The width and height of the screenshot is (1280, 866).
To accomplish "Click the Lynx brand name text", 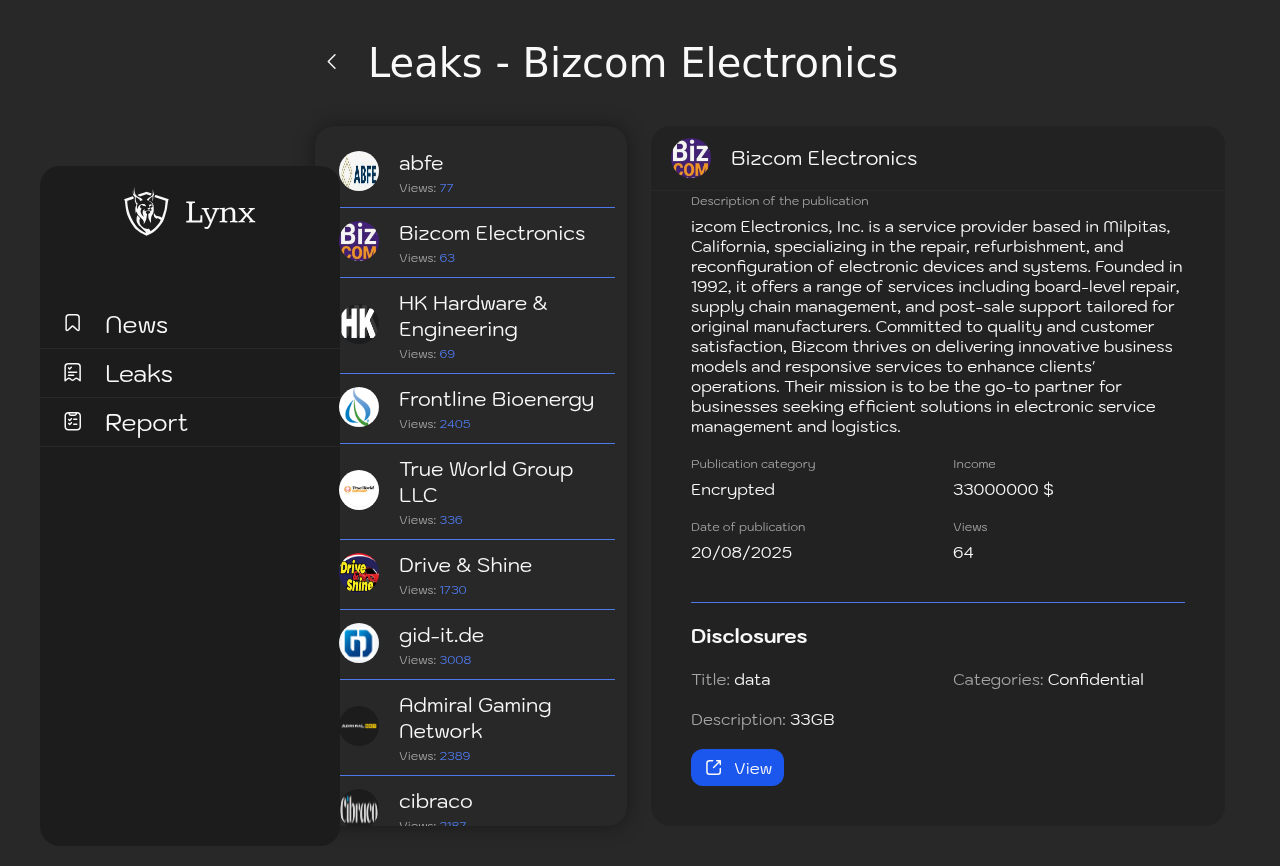I will pos(220,213).
